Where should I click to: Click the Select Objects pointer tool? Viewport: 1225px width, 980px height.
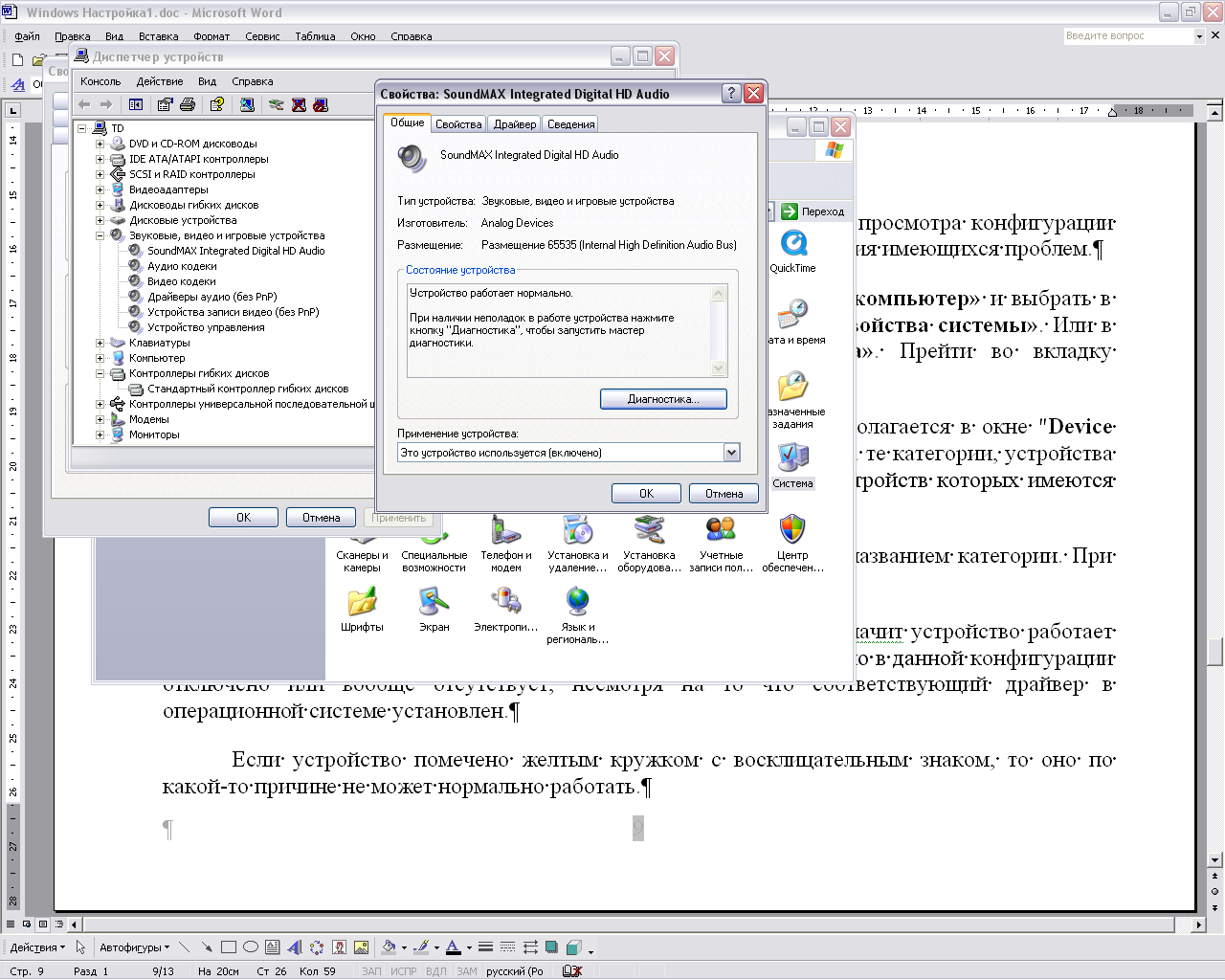pyautogui.click(x=81, y=947)
